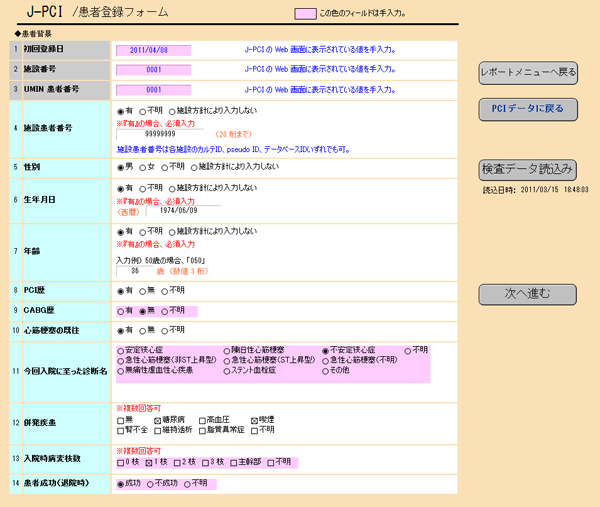Check 無 under 併発疾患
This screenshot has width=600, height=507.
pyautogui.click(x=121, y=421)
